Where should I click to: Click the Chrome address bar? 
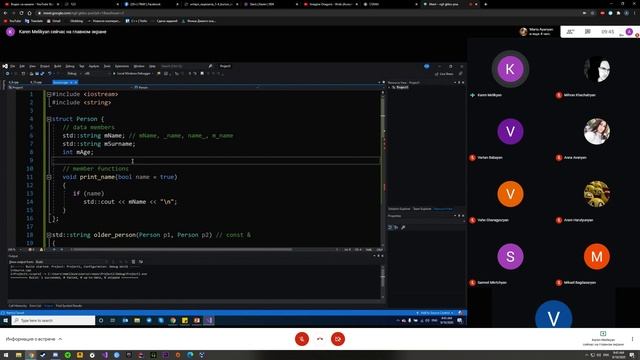306,13
